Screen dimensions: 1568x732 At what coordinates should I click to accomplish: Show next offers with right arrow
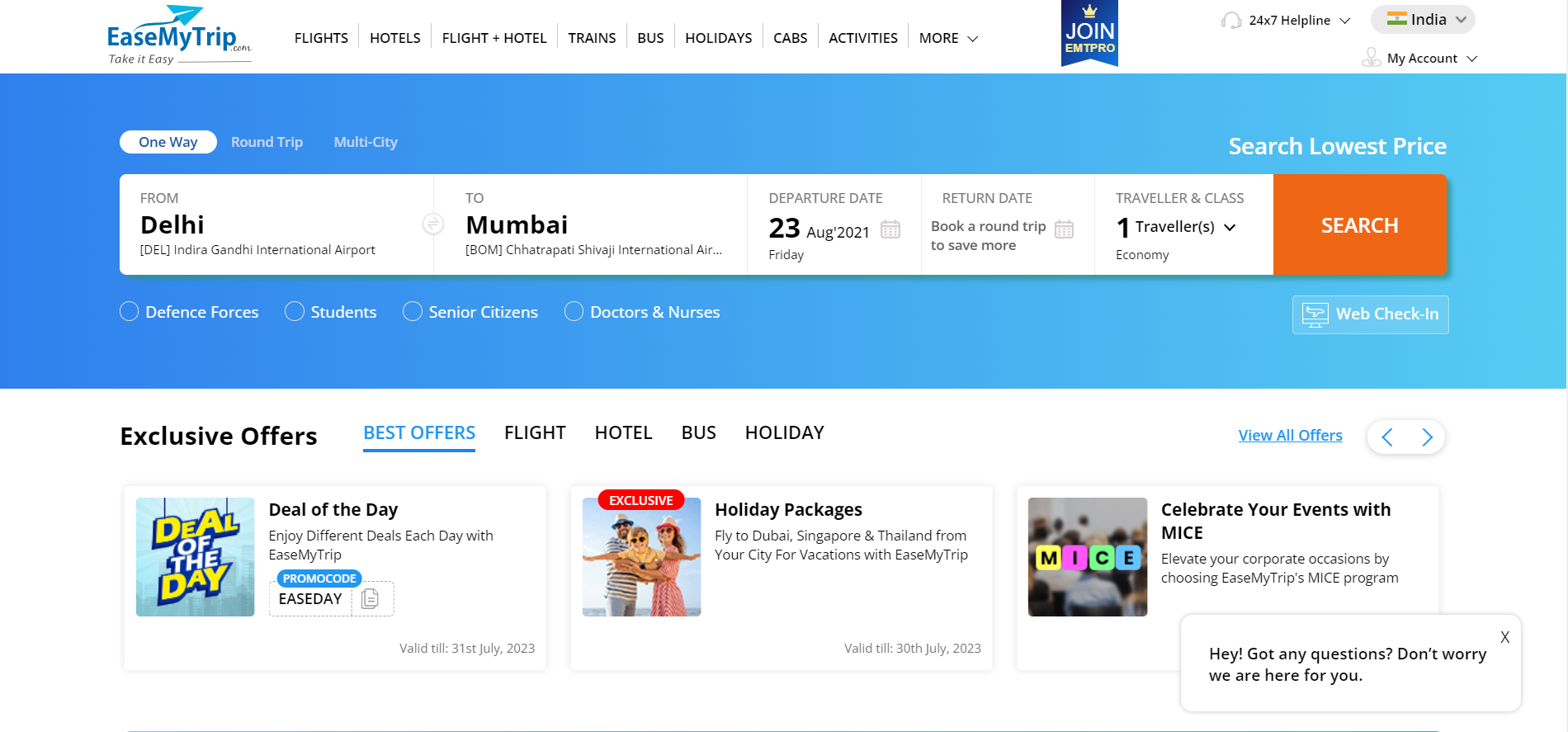pyautogui.click(x=1427, y=437)
